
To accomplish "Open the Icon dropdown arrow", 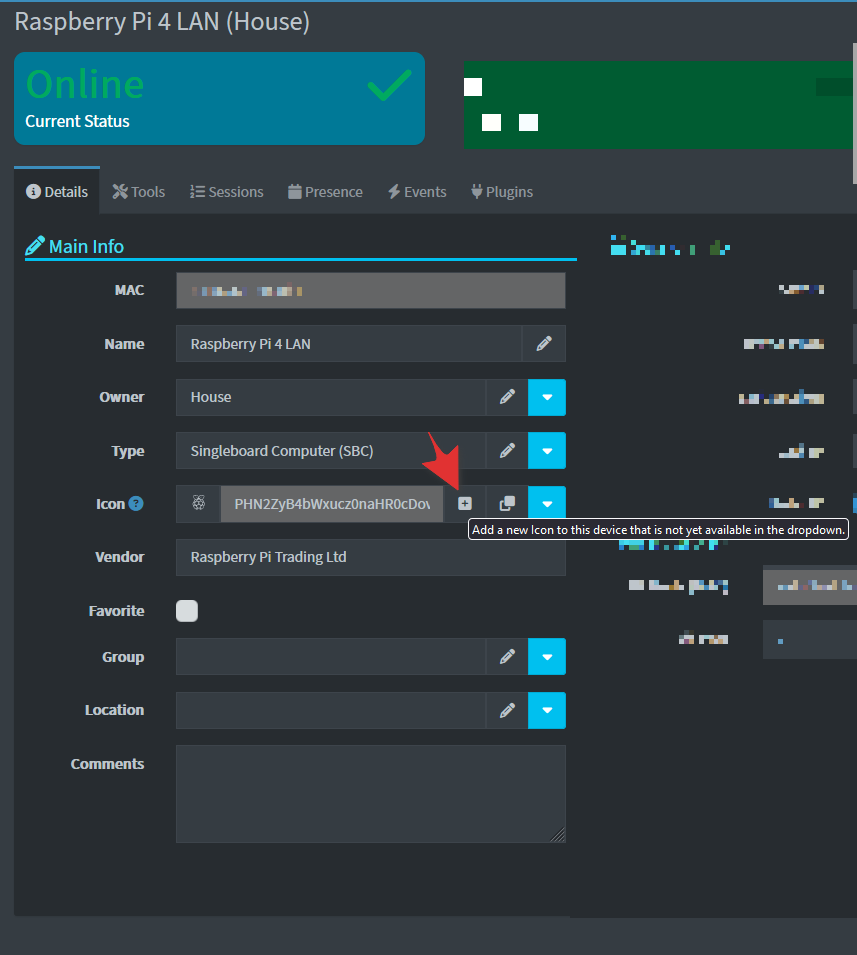I will pyautogui.click(x=547, y=504).
